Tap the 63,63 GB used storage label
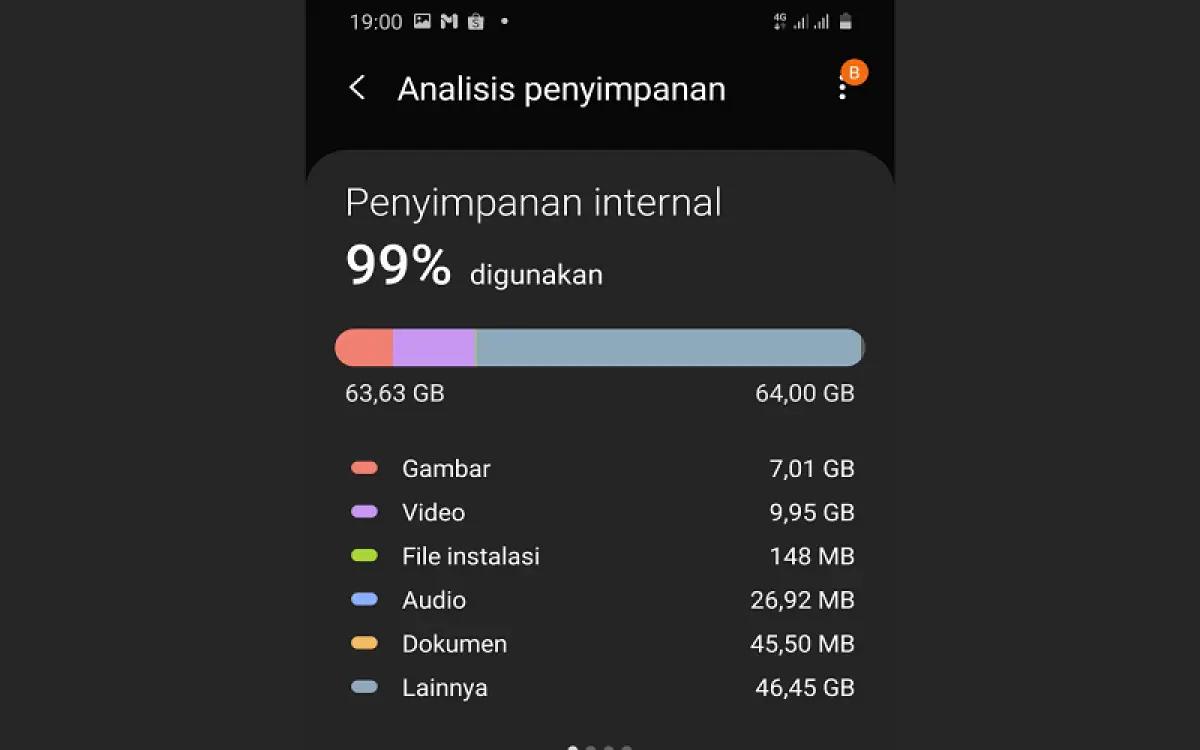 pos(394,393)
